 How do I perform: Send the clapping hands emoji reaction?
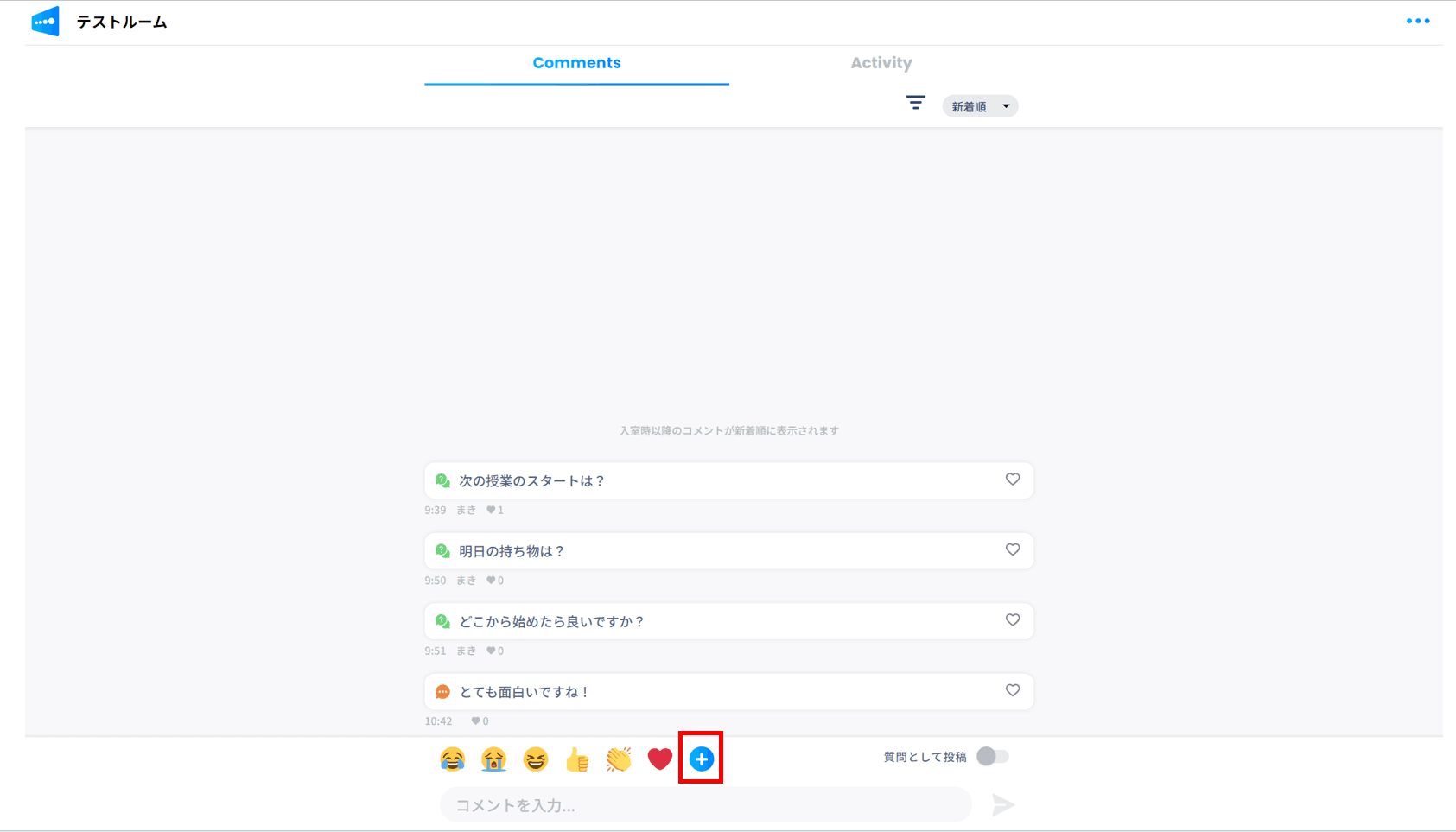(x=618, y=759)
